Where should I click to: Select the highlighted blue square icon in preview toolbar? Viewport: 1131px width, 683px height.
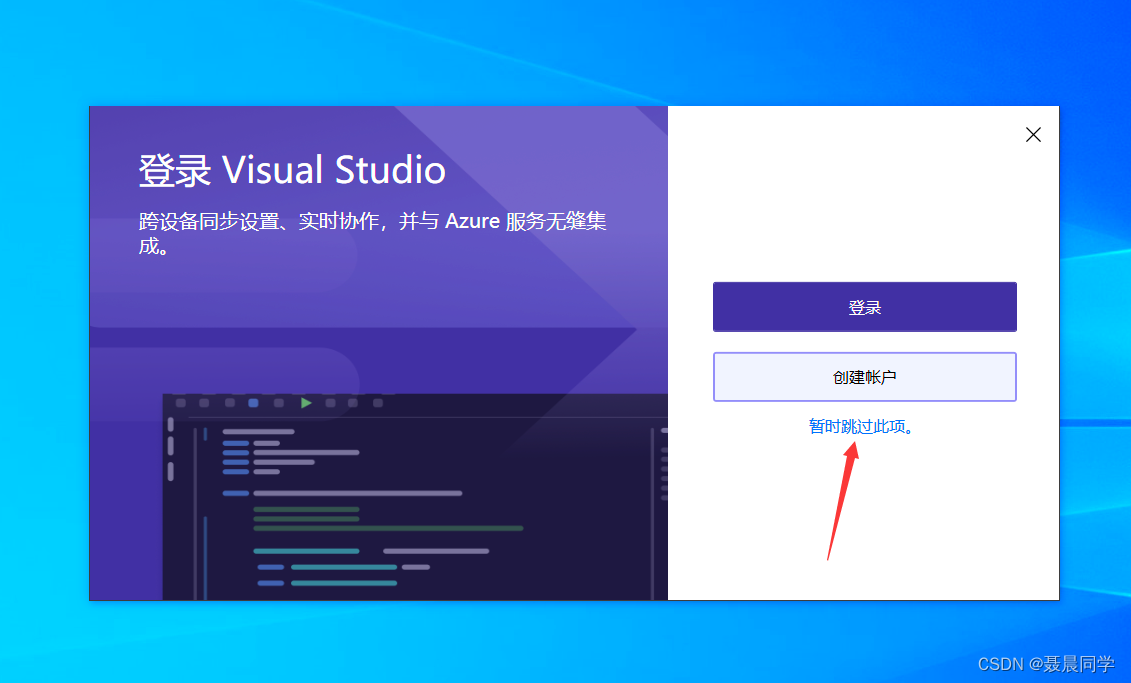coord(253,402)
